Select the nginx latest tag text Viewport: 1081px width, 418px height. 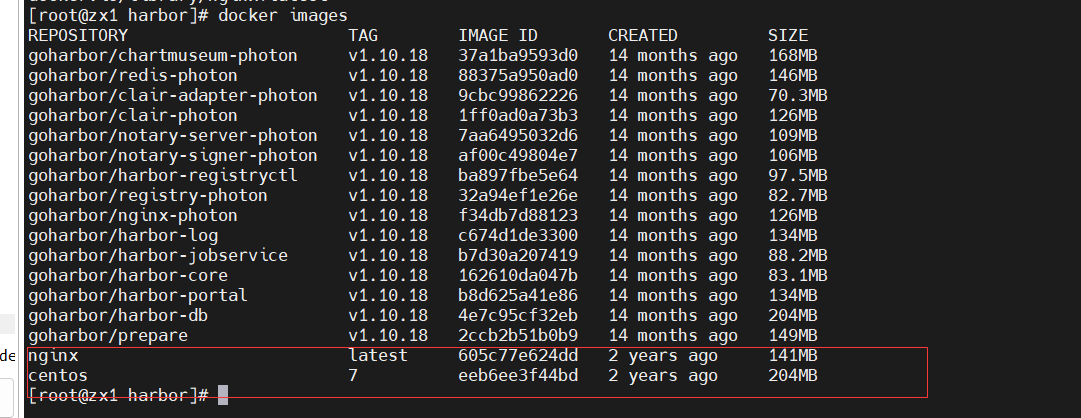point(378,356)
